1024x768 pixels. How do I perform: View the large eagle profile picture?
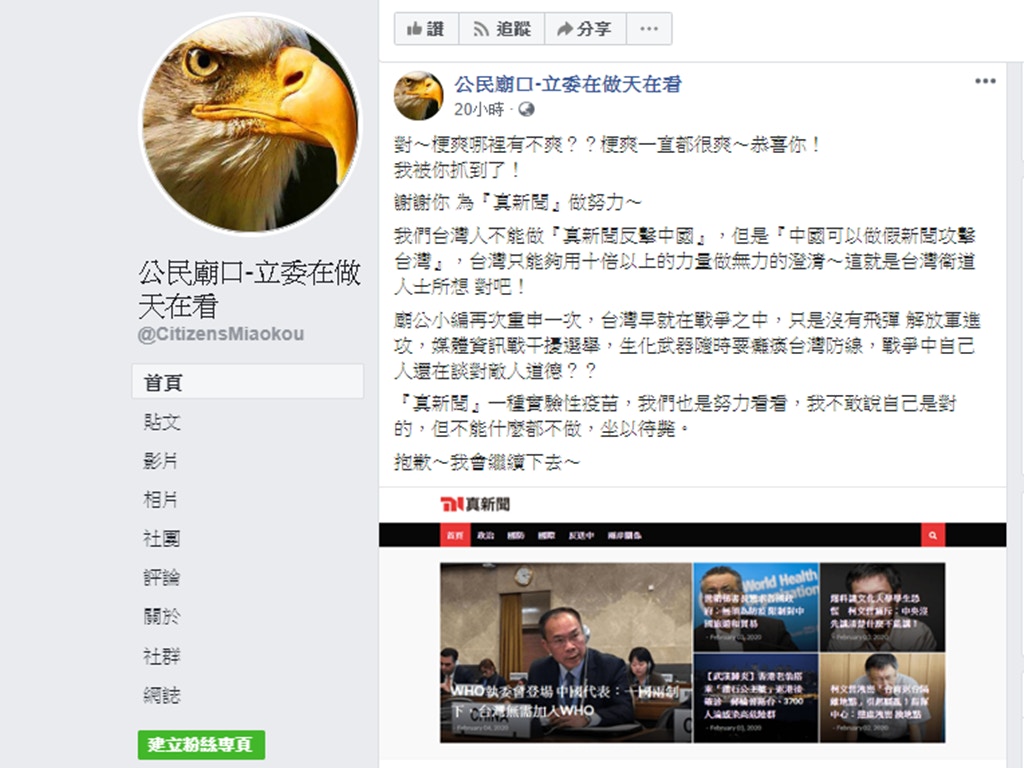pyautogui.click(x=251, y=123)
